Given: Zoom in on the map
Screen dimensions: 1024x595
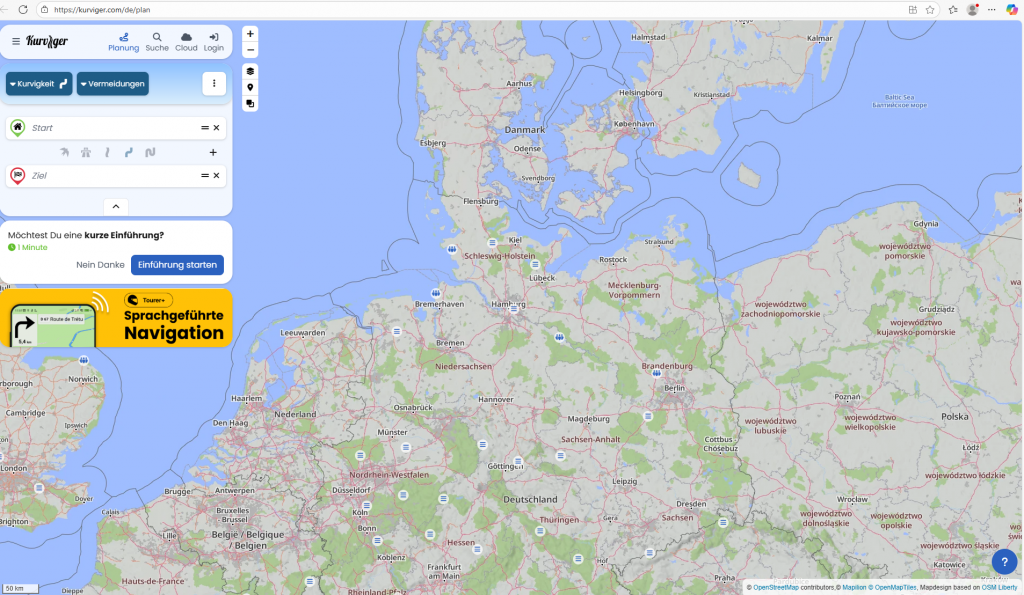Looking at the screenshot, I should point(250,34).
